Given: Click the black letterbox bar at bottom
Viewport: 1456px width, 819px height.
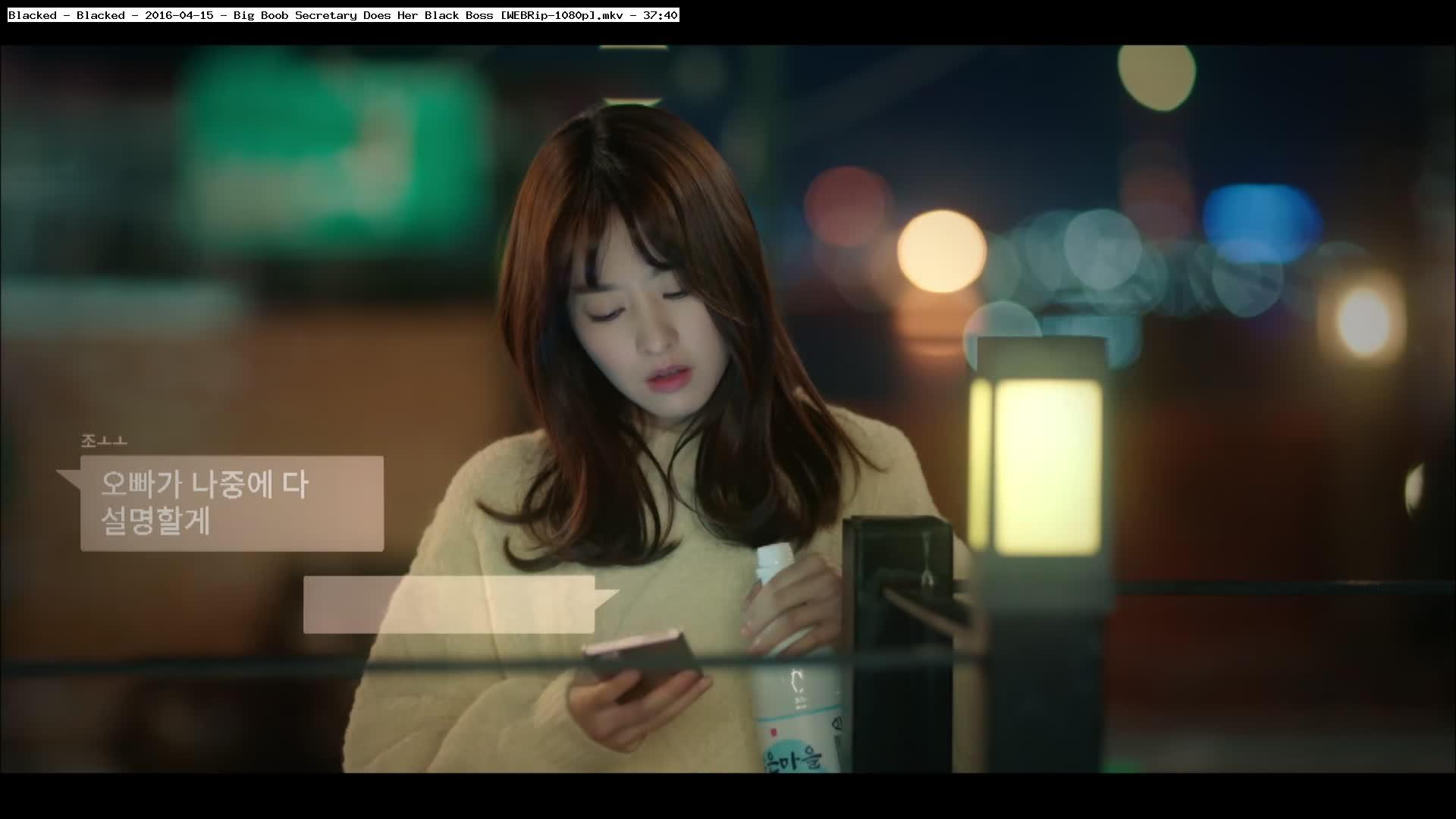Looking at the screenshot, I should coord(728,796).
